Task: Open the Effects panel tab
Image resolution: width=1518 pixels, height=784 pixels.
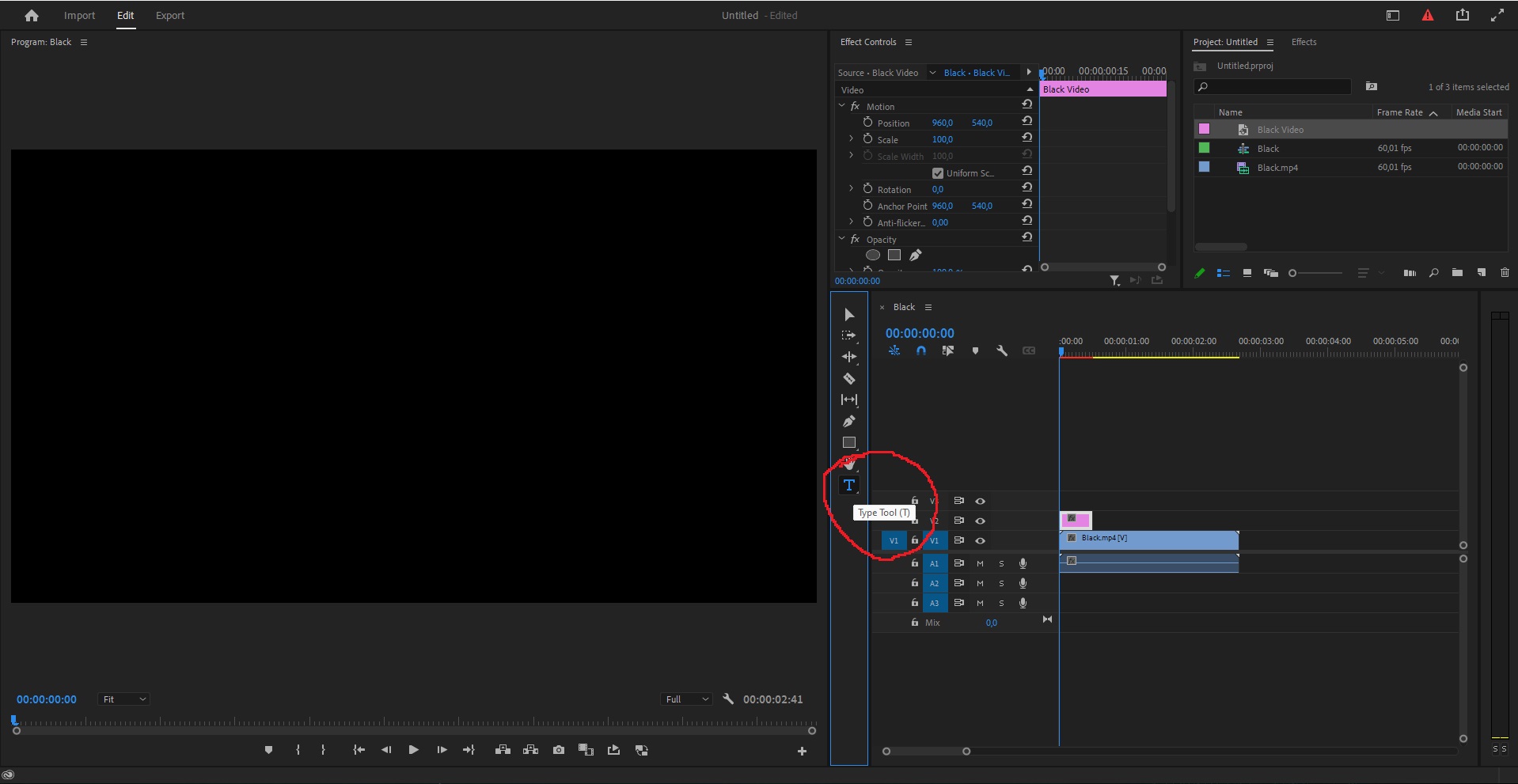Action: pos(1304,42)
